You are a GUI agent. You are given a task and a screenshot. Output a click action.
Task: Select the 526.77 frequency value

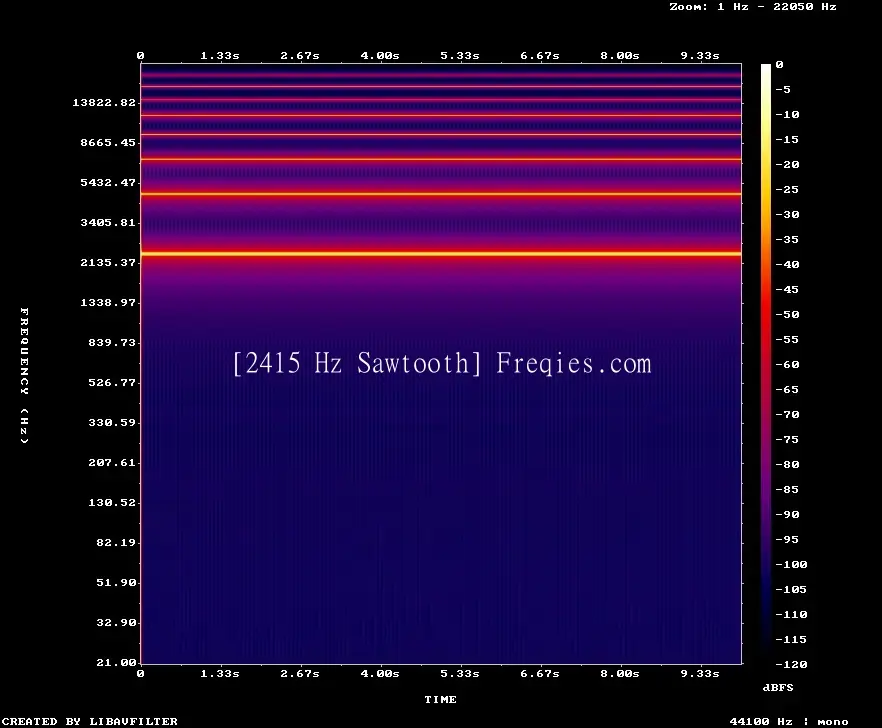112,382
